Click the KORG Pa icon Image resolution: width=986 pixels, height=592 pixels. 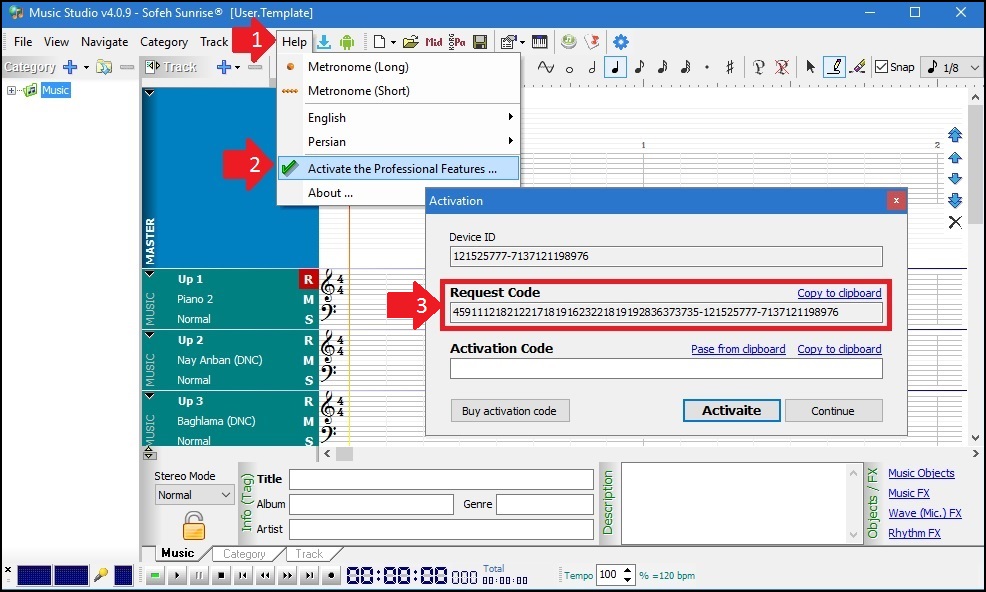457,42
